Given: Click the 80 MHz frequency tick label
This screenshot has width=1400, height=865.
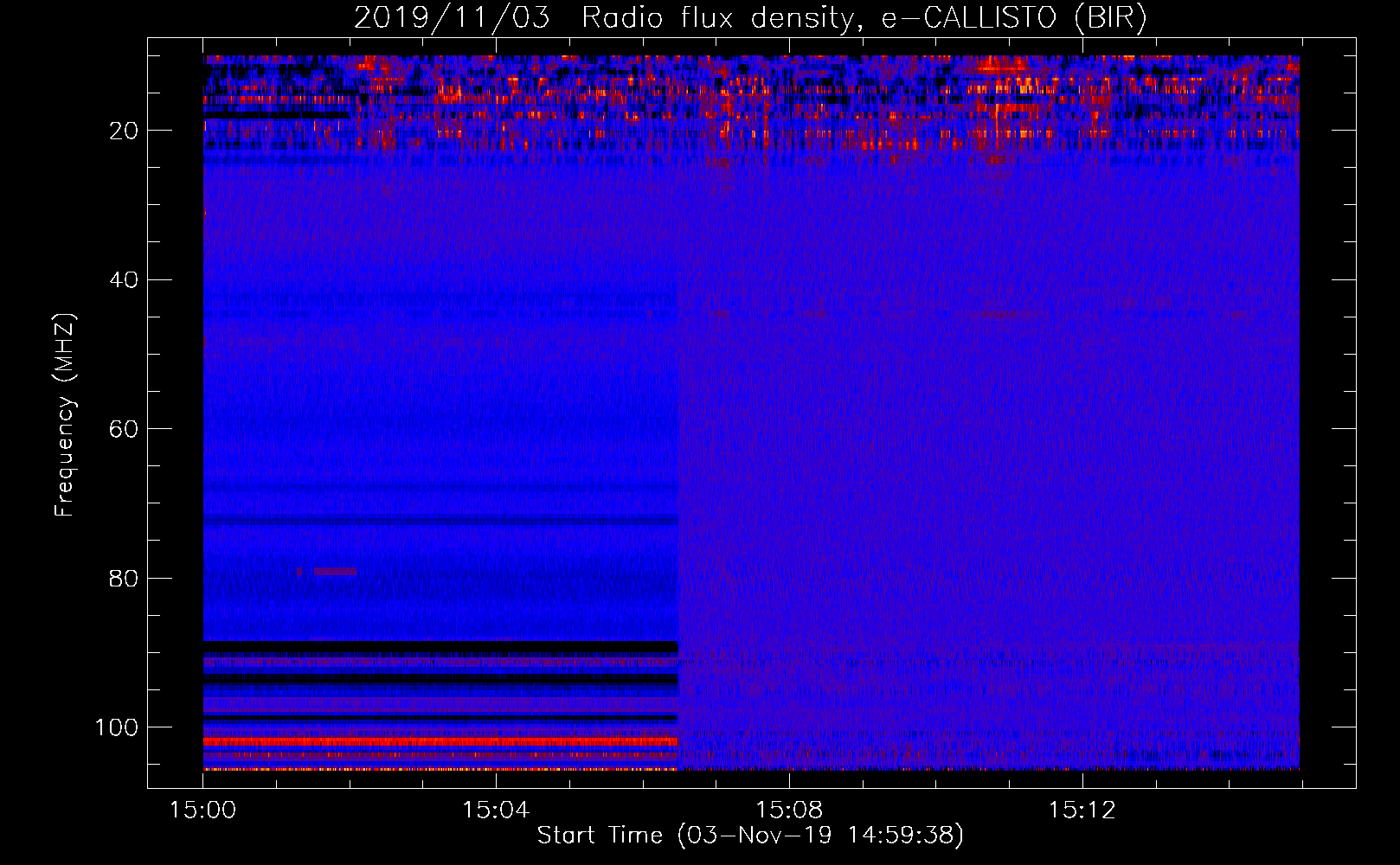Looking at the screenshot, I should (125, 578).
